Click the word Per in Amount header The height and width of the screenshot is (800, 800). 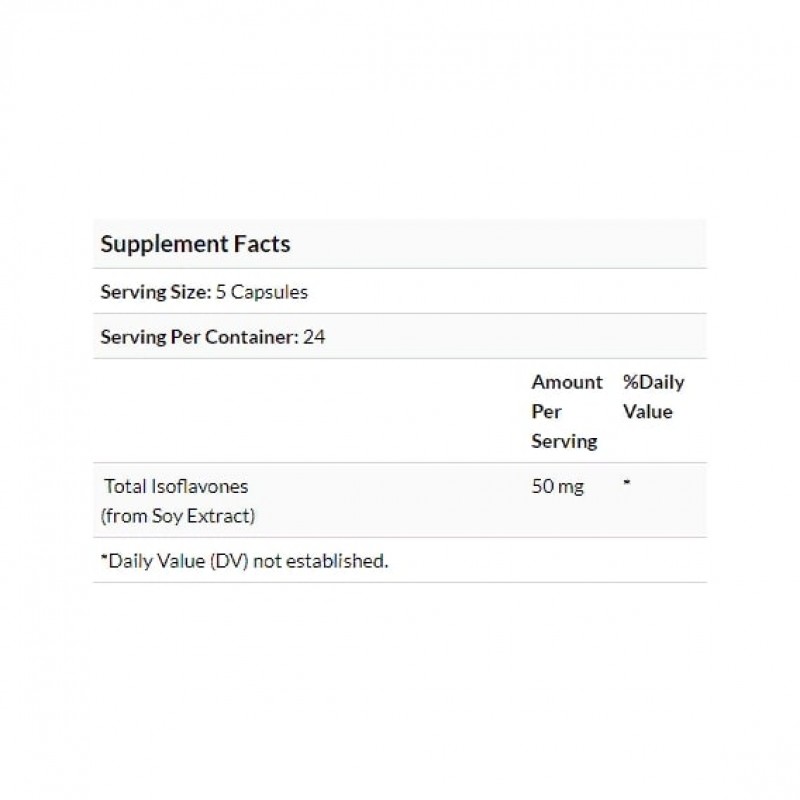[x=546, y=411]
